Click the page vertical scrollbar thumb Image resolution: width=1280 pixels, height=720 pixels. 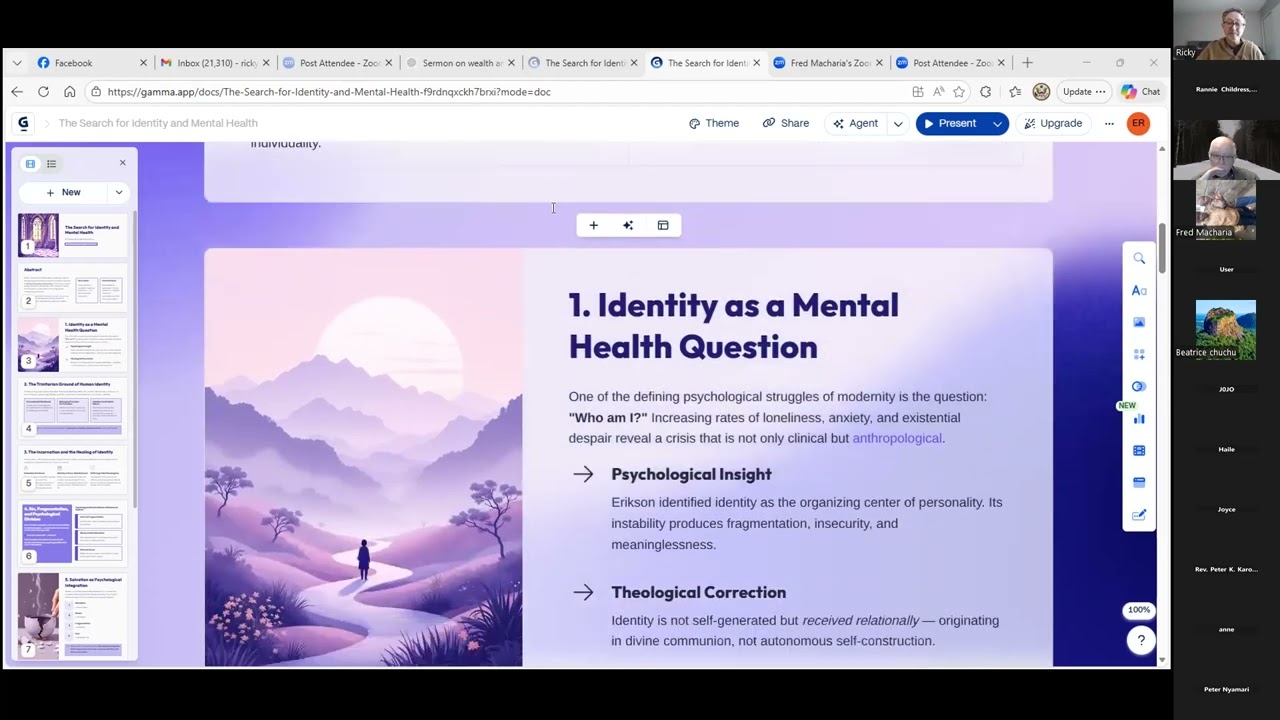(x=1162, y=250)
